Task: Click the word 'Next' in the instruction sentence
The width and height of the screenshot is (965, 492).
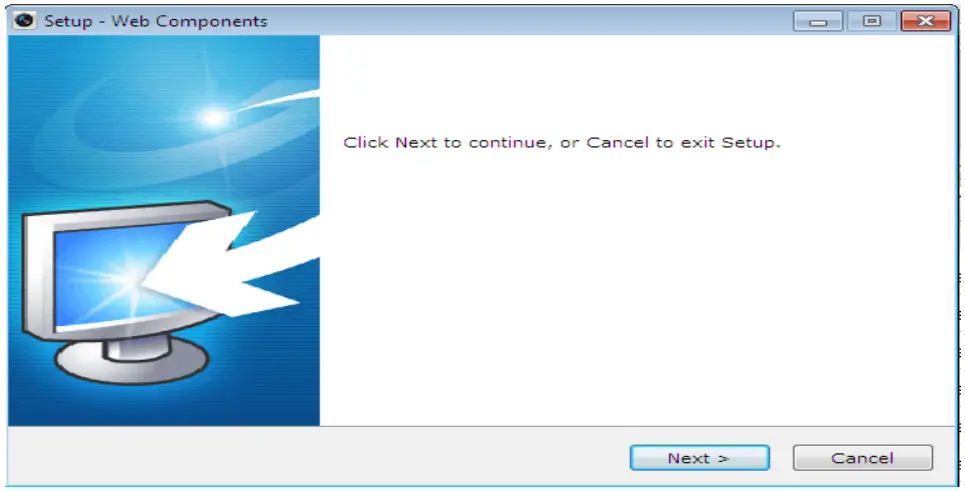Action: [x=417, y=142]
